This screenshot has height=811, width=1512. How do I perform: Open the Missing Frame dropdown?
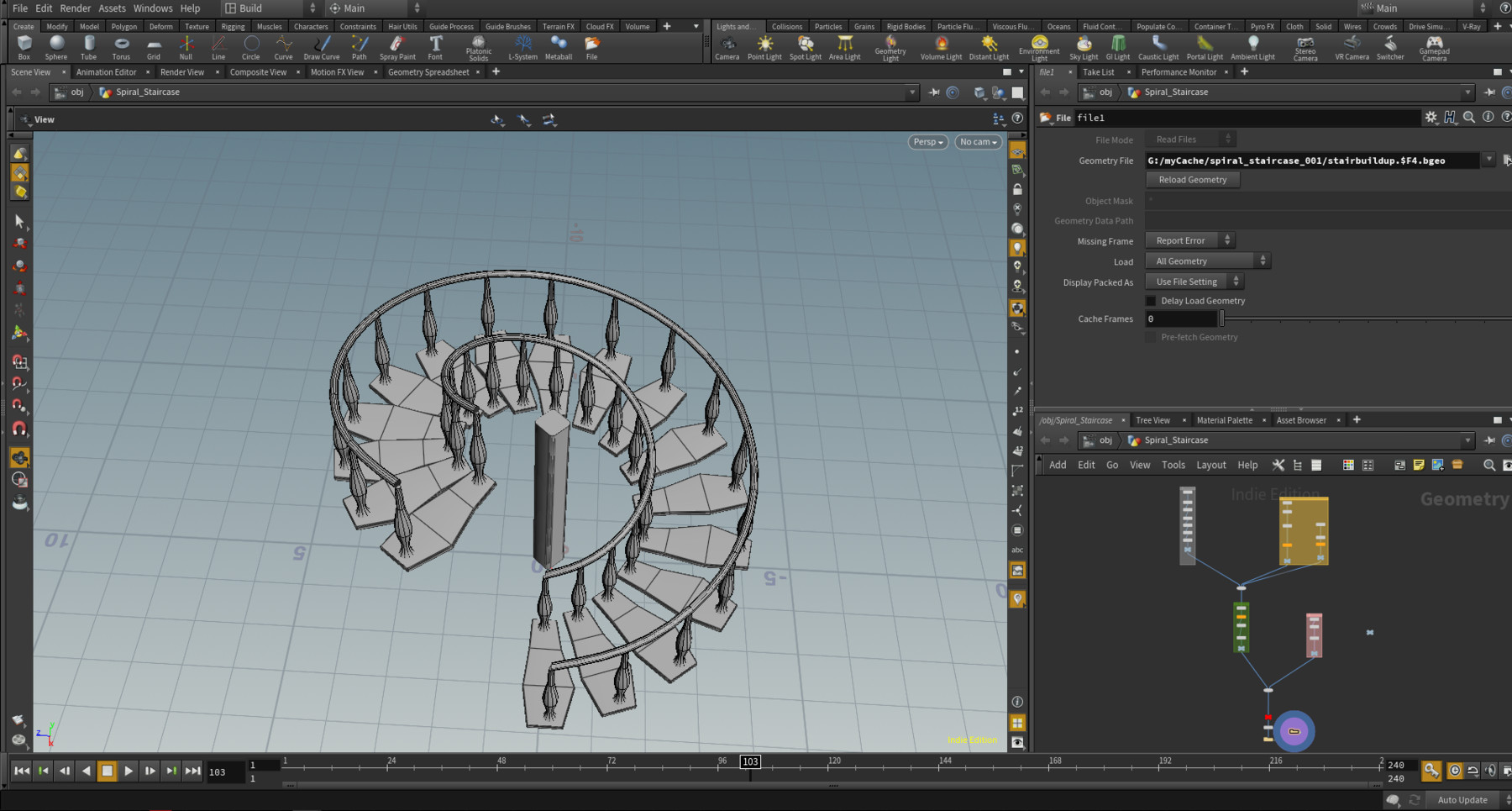1189,240
